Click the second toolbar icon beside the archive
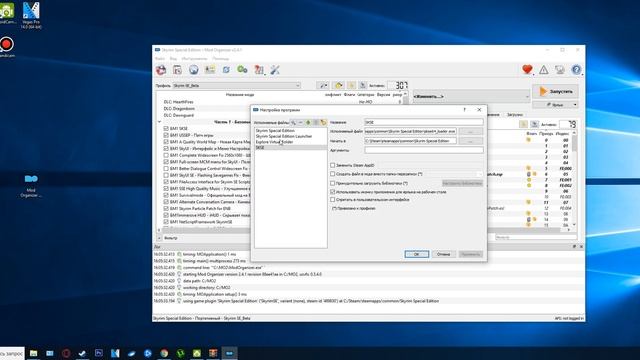Image resolution: width=640 pixels, height=360 pixels. pyautogui.click(x=178, y=70)
